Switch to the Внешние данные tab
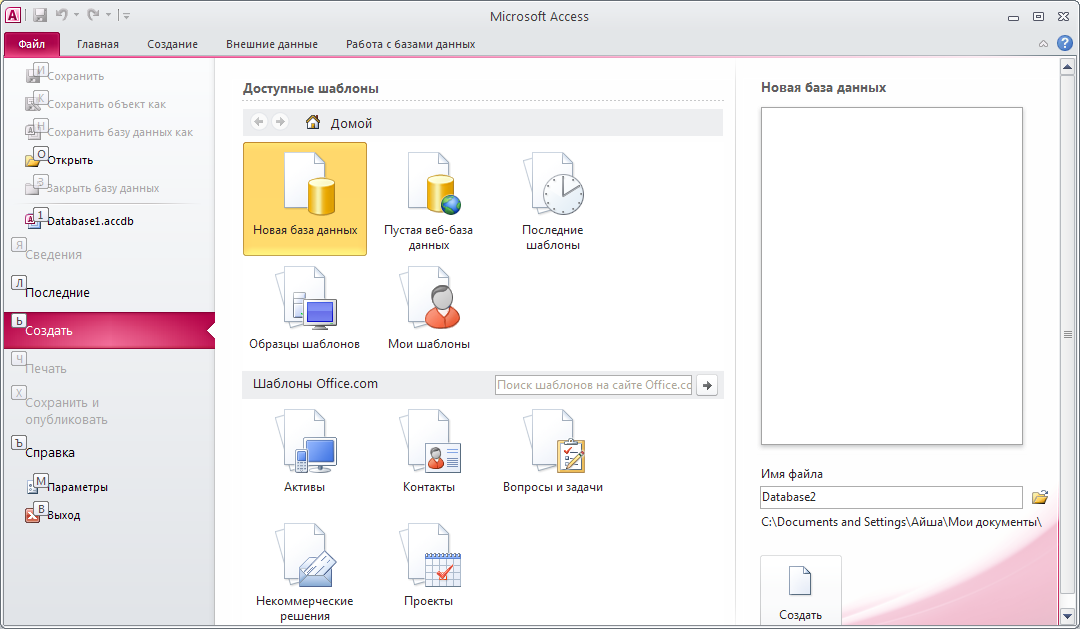This screenshot has width=1080, height=629. 272,44
